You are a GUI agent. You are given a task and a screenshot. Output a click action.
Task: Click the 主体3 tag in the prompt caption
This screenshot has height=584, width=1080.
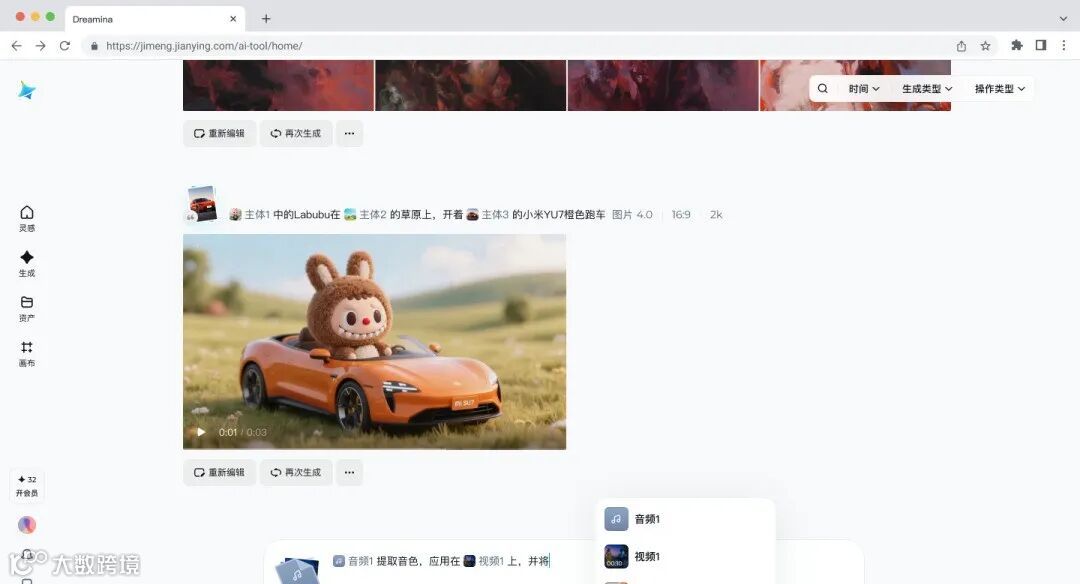[487, 215]
